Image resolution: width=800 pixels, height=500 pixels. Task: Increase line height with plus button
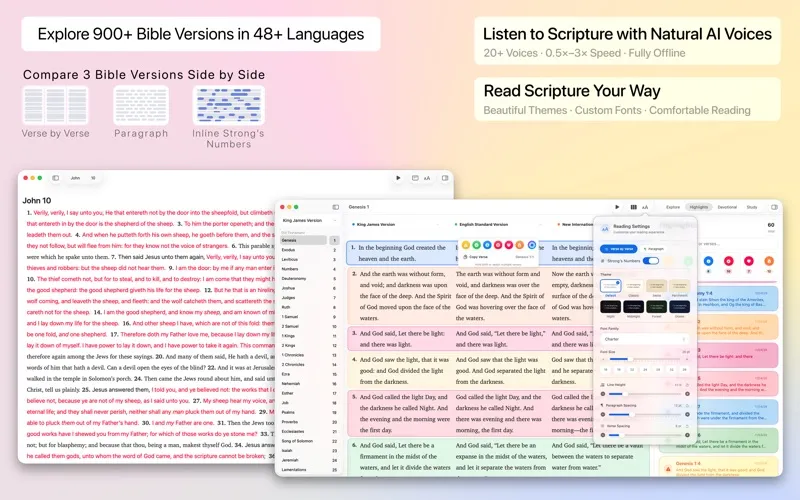(687, 394)
